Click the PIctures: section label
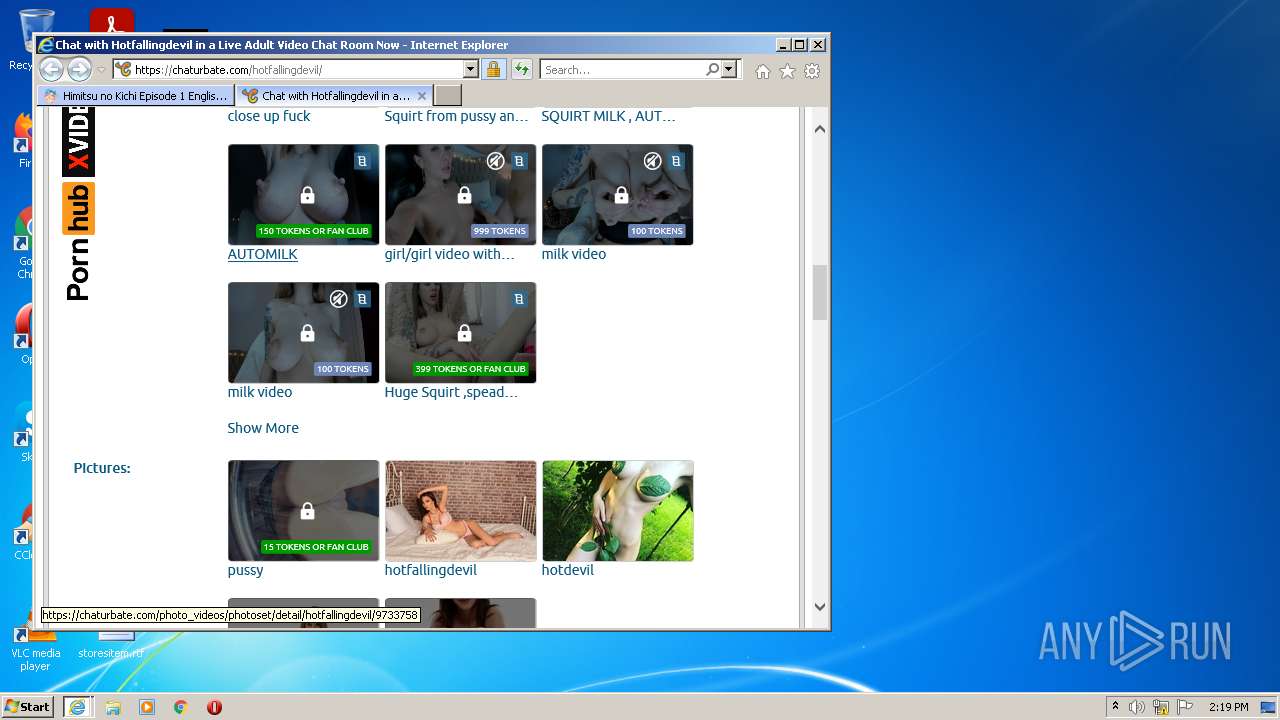Image resolution: width=1280 pixels, height=720 pixels. 102,468
